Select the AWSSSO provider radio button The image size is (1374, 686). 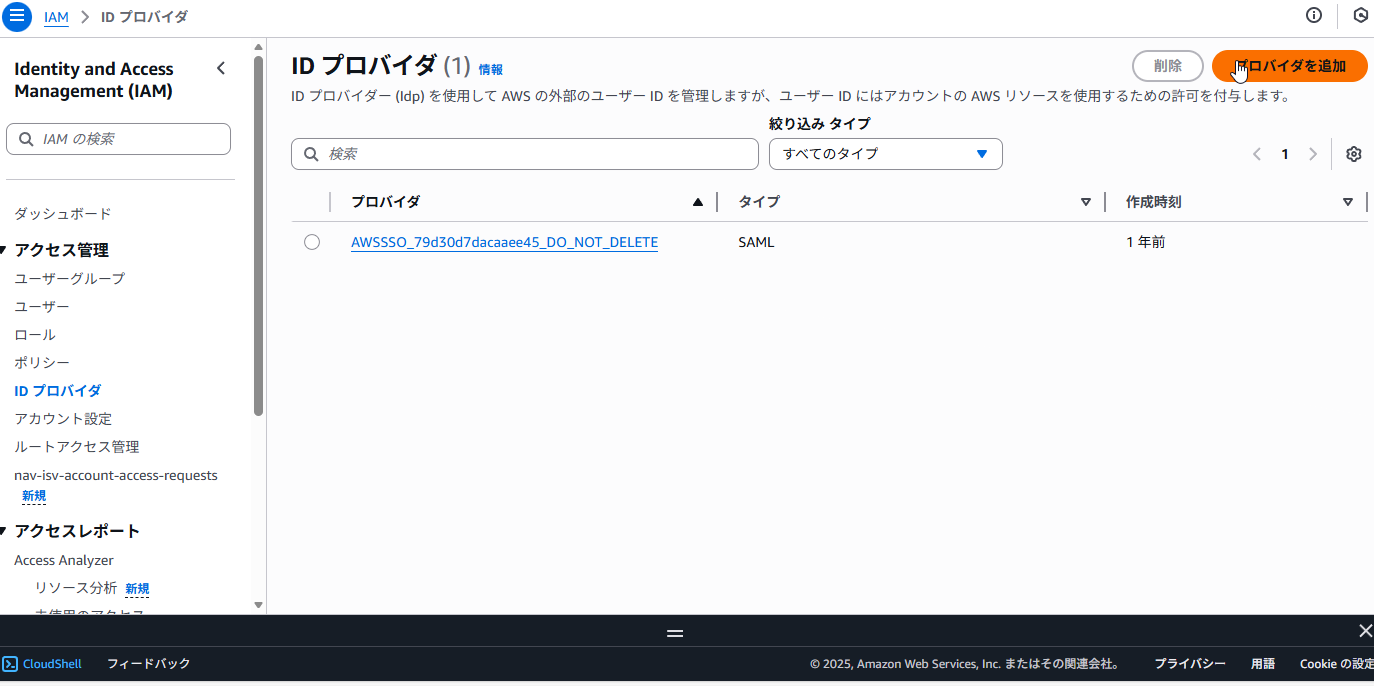point(311,241)
